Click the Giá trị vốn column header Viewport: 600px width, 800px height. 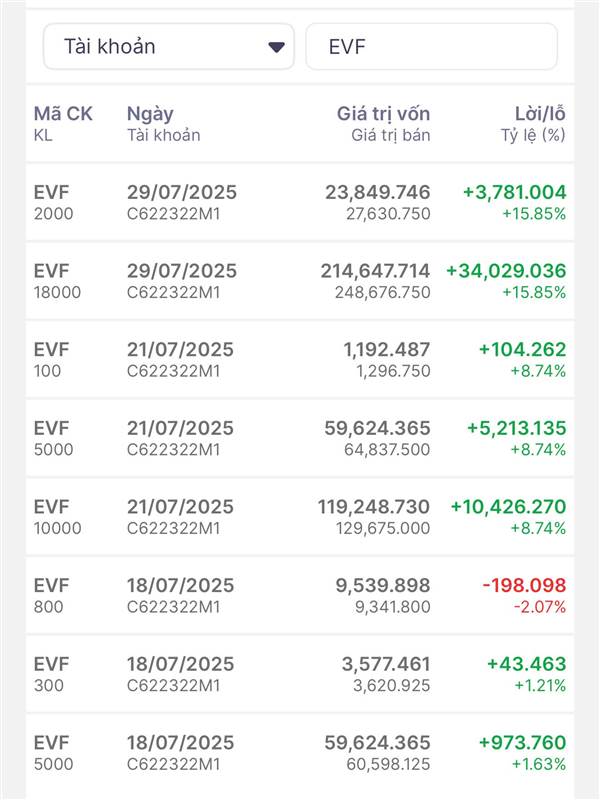383,114
